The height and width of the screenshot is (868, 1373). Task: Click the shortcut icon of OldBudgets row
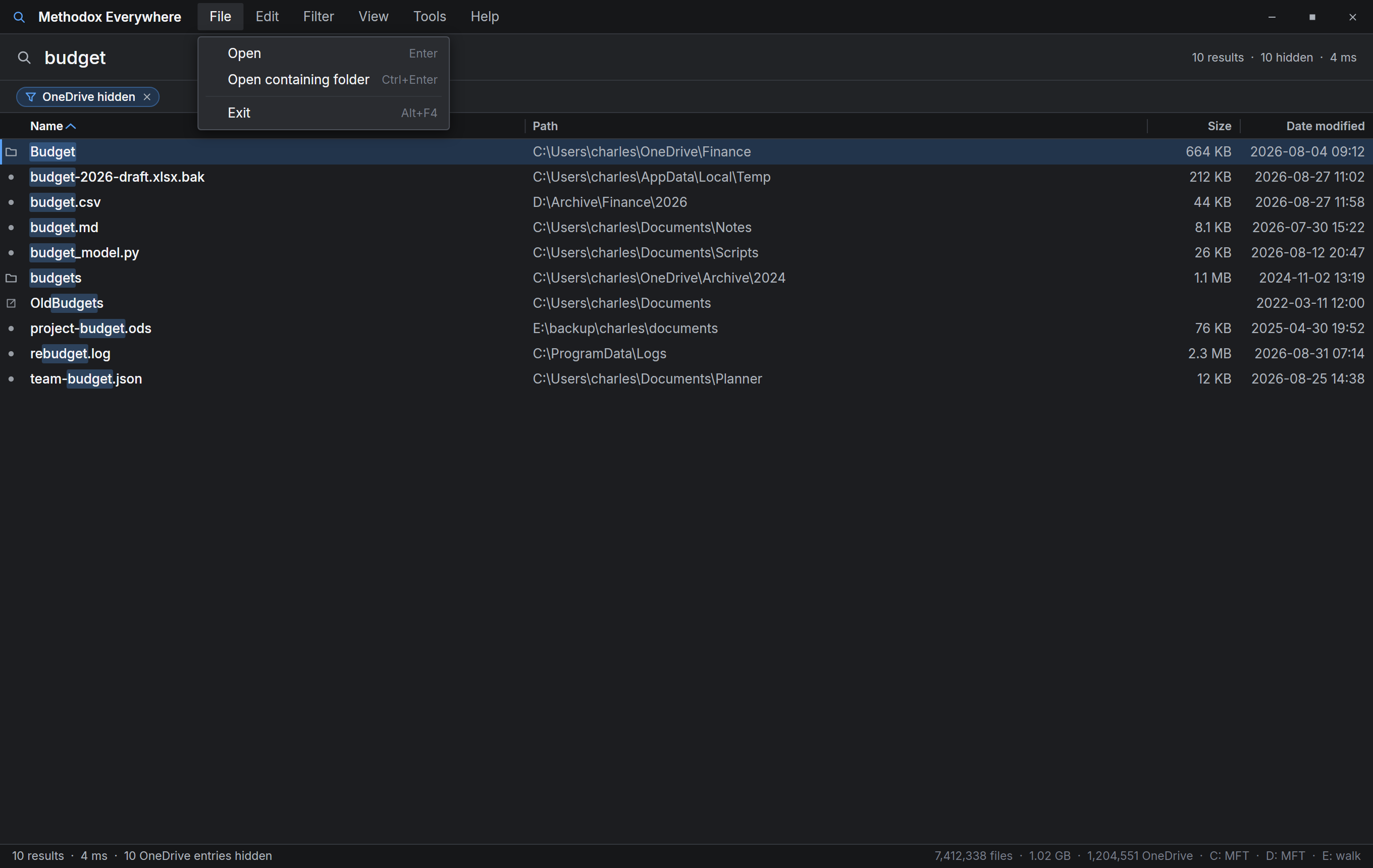tap(12, 303)
